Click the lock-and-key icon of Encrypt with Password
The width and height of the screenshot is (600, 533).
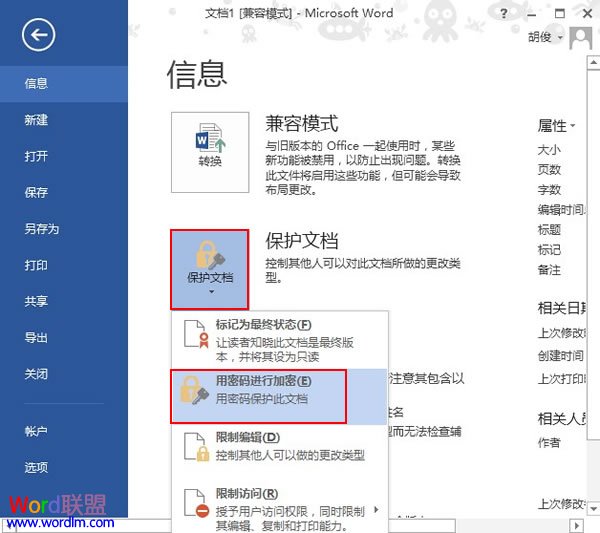[x=195, y=390]
